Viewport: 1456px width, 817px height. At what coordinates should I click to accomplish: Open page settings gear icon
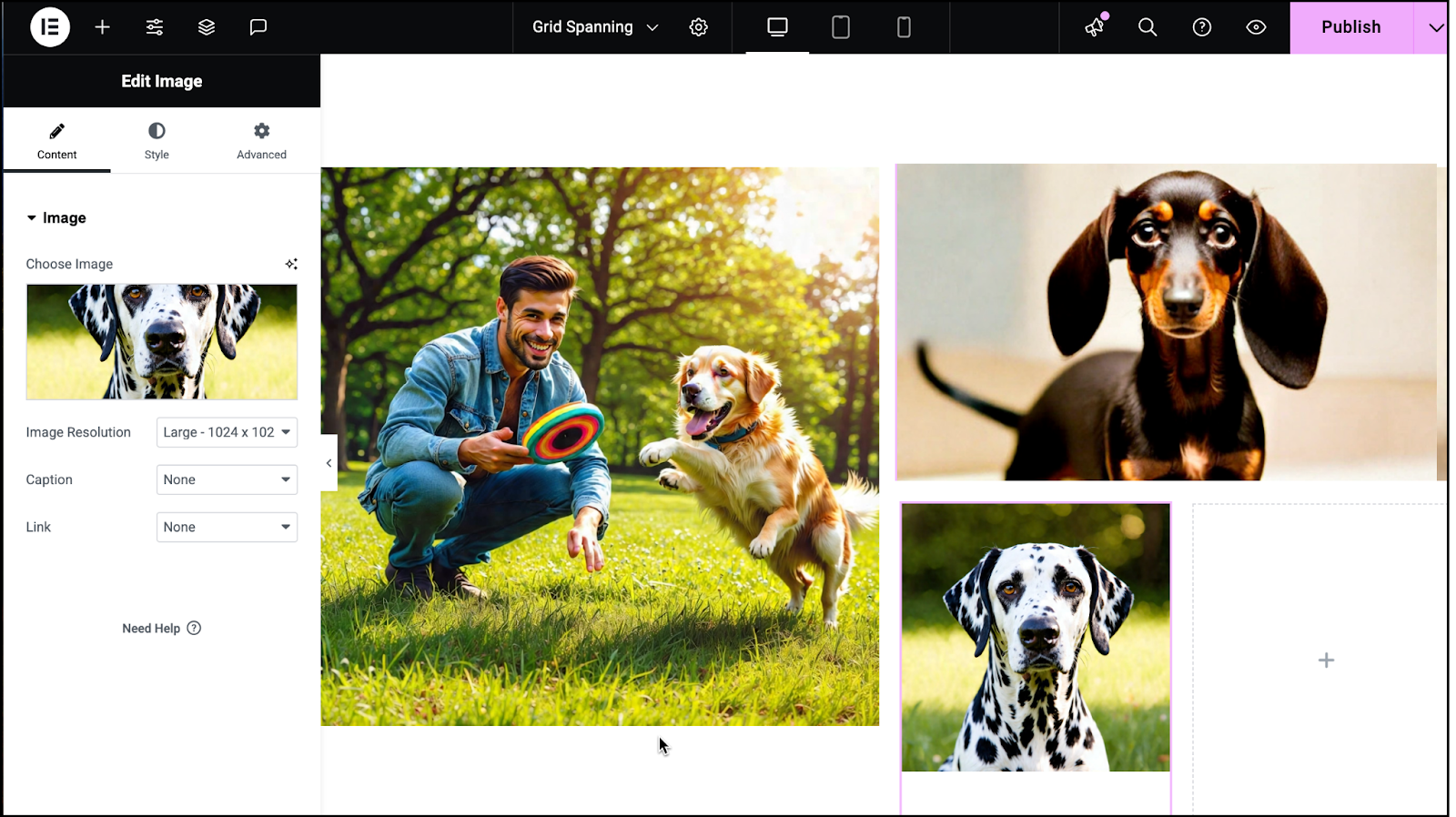point(699,27)
